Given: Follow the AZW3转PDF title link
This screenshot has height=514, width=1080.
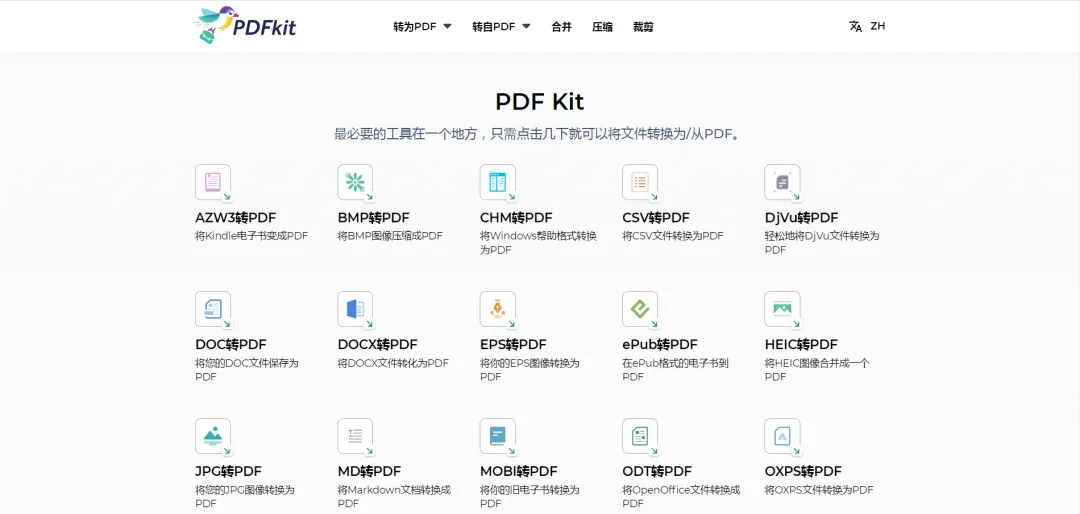Looking at the screenshot, I should pyautogui.click(x=236, y=218).
